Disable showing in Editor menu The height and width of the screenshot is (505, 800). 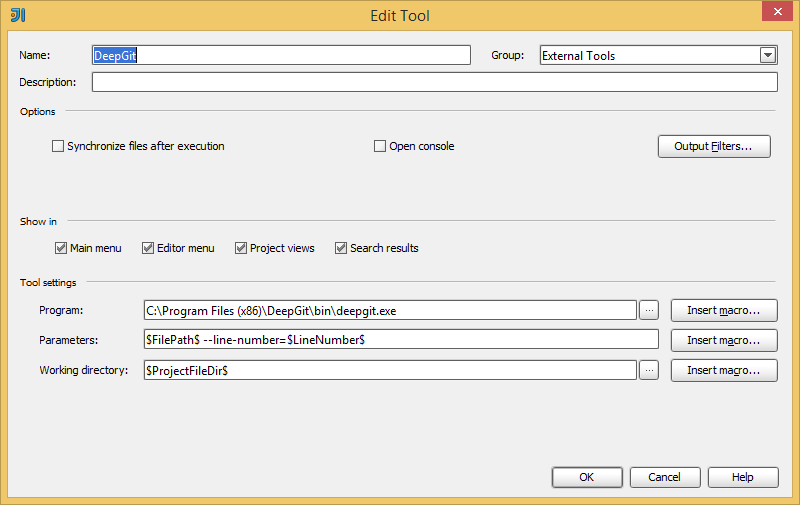point(148,248)
